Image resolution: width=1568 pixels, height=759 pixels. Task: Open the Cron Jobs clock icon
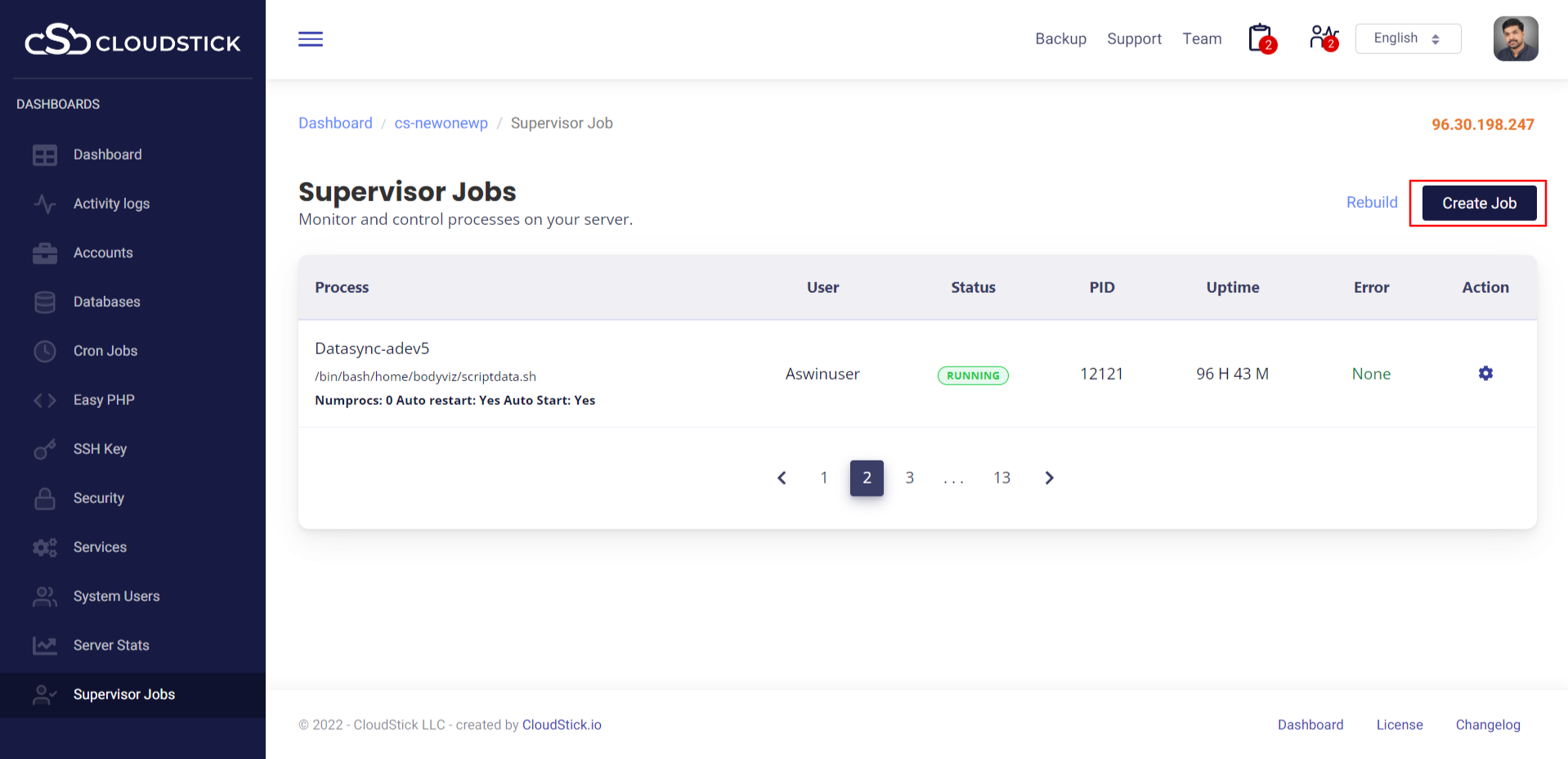click(45, 351)
